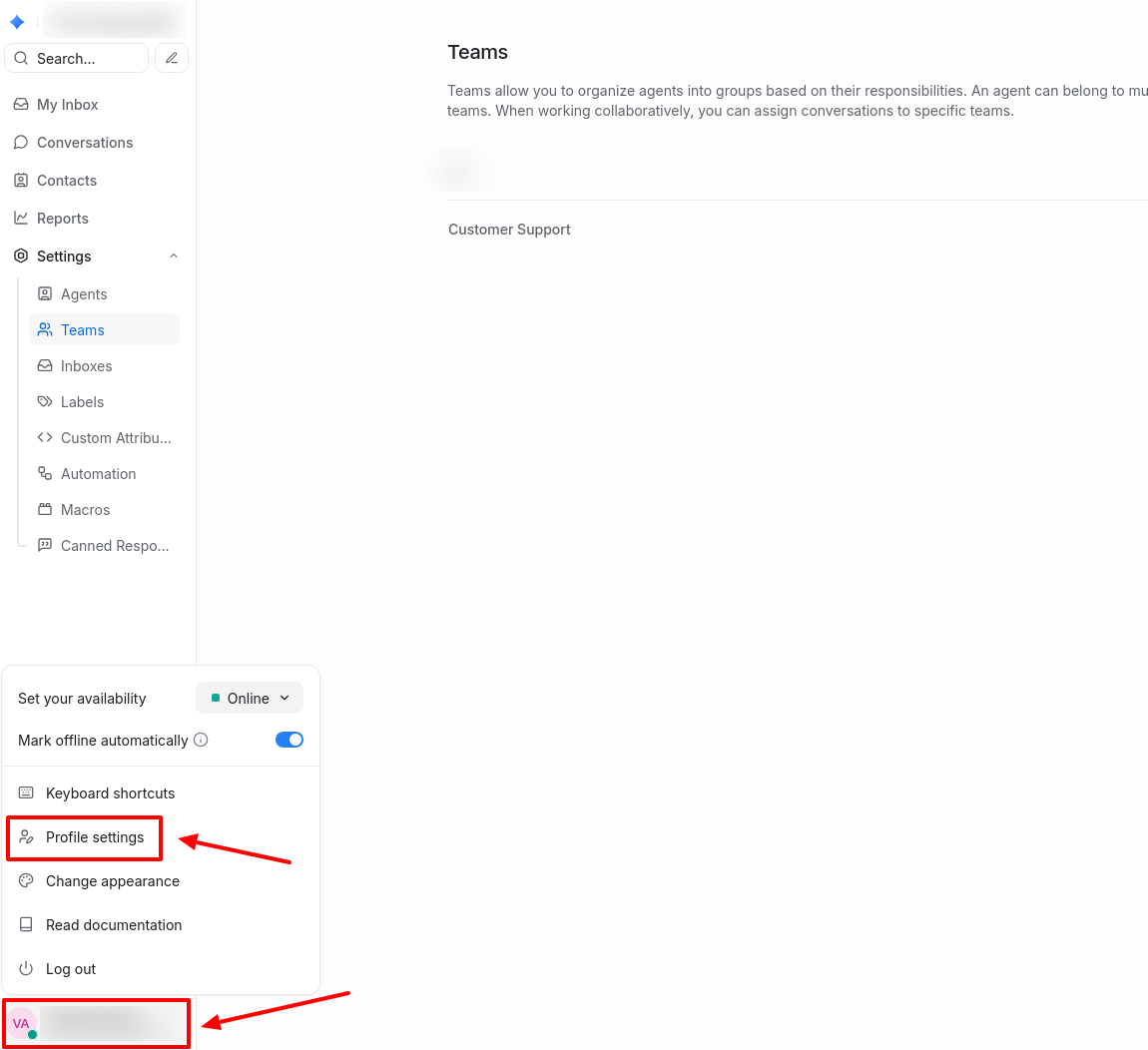Toggle Mark offline automatically switch
This screenshot has height=1050, width=1148.
coord(289,740)
